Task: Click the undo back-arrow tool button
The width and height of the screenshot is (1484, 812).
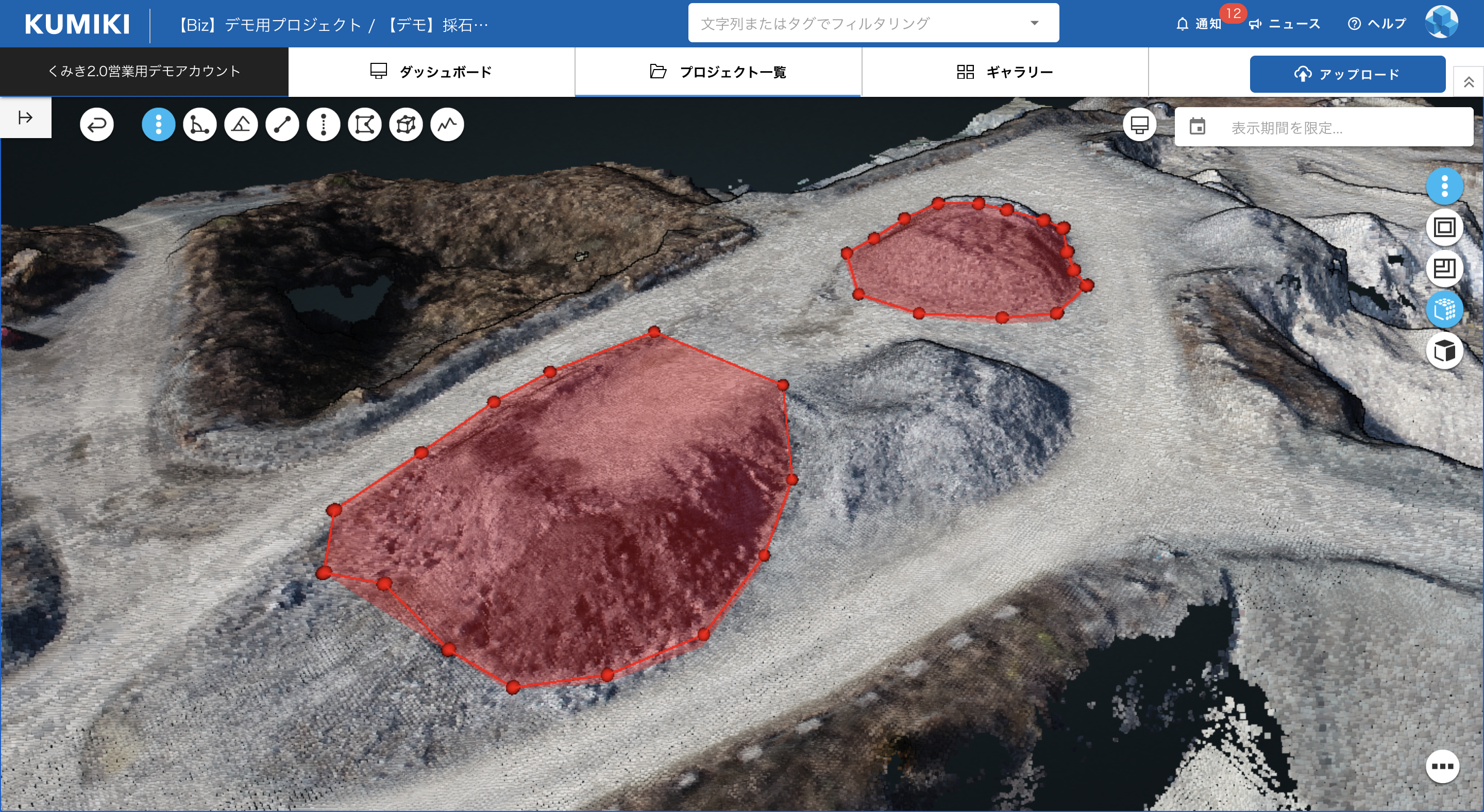Action: [x=97, y=124]
